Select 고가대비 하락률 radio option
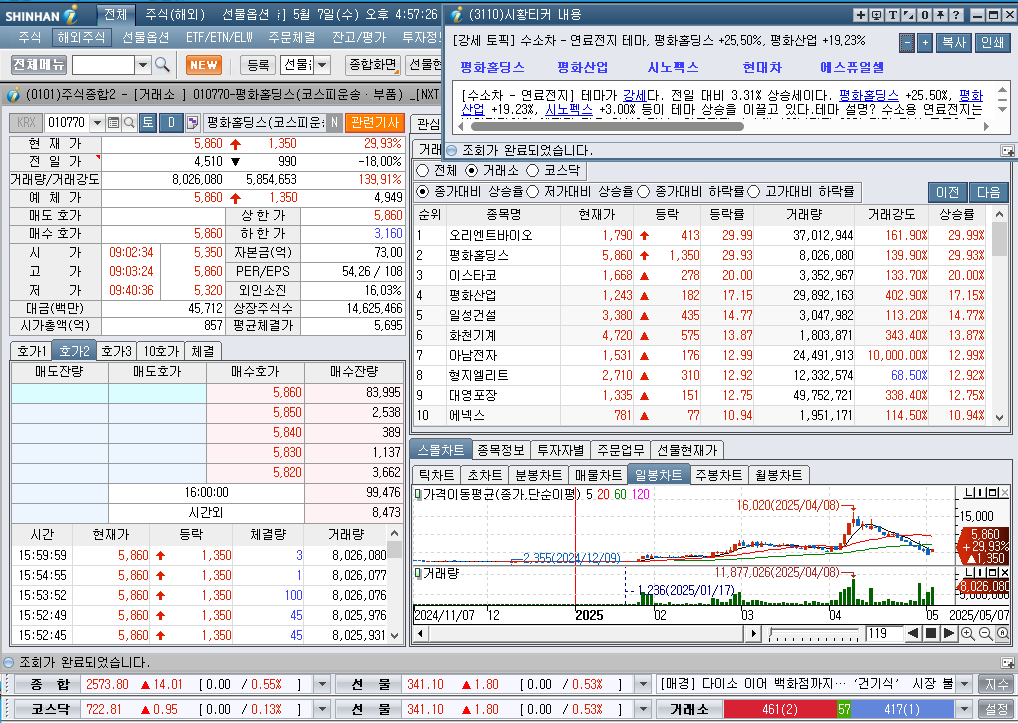This screenshot has width=1018, height=723. coord(754,191)
